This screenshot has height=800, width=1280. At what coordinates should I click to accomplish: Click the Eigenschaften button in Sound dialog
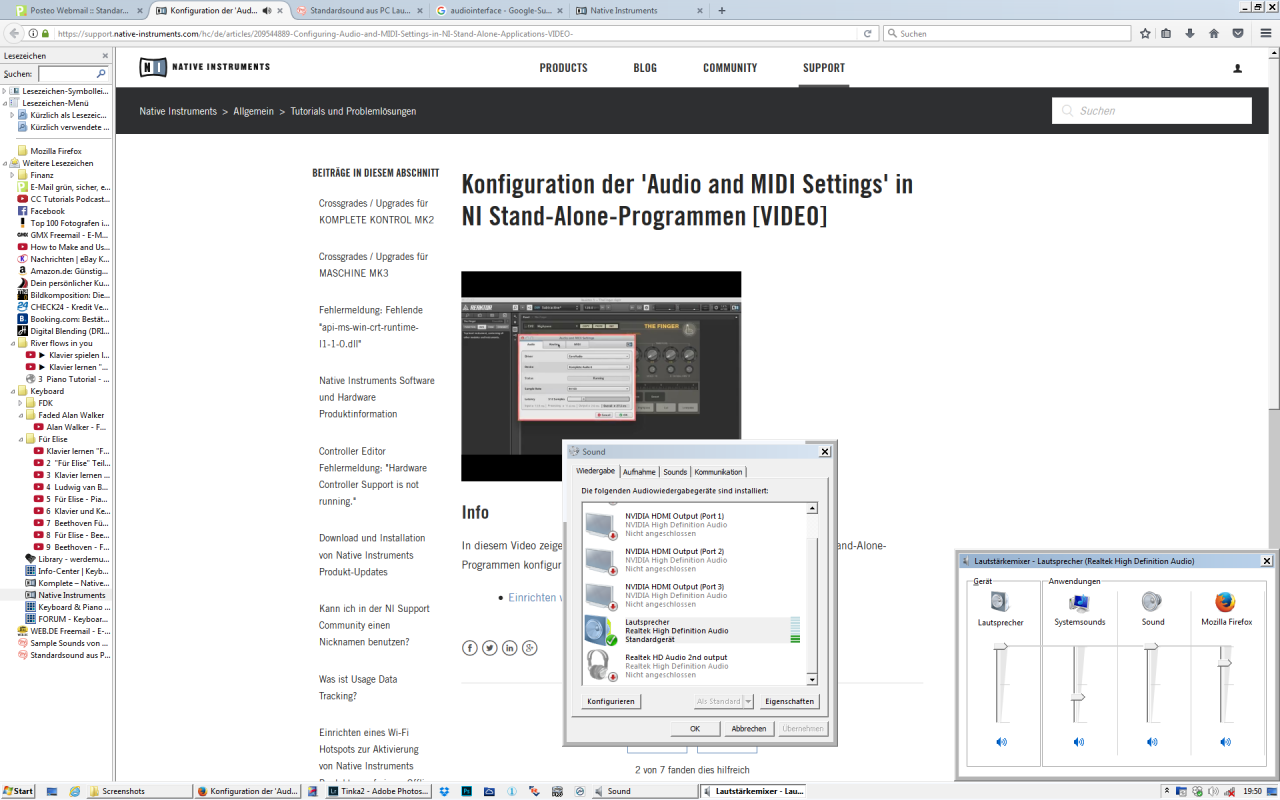pyautogui.click(x=789, y=701)
